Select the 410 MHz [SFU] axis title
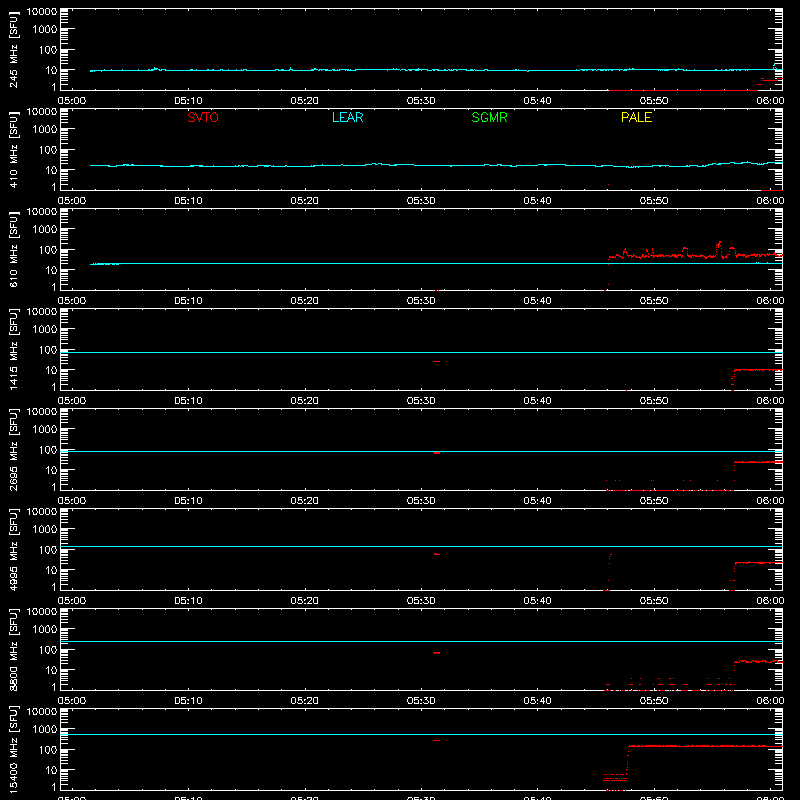This screenshot has width=800, height=800. tap(13, 149)
